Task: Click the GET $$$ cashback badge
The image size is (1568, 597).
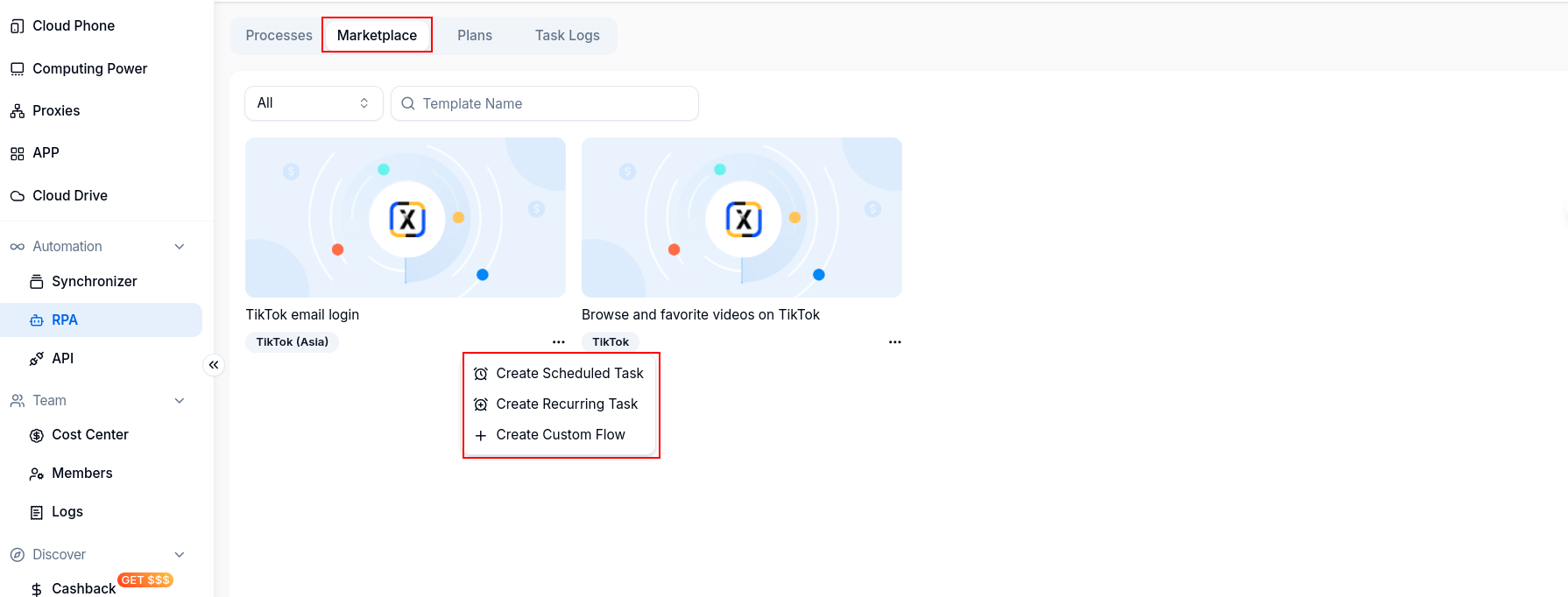Action: tap(145, 580)
